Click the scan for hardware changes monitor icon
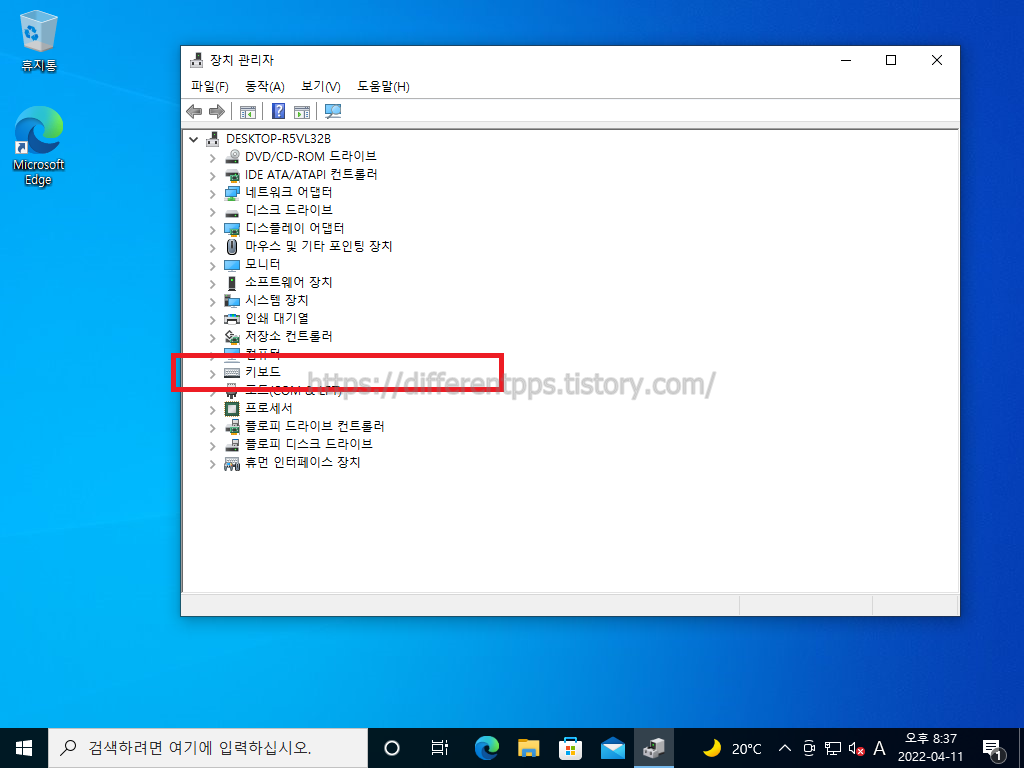The height and width of the screenshot is (768, 1024). (333, 112)
